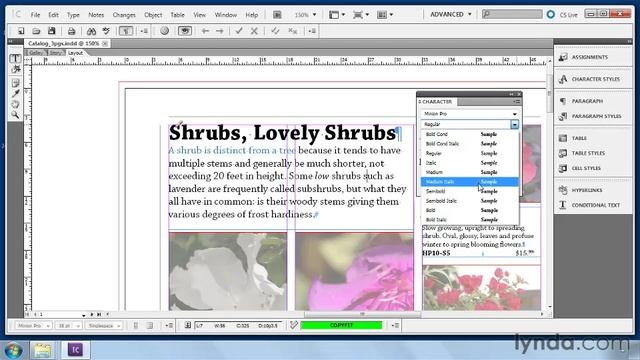Open the View Options dropdown in menu bar
Screen dimensions: 640x360
pyautogui.click(x=337, y=15)
